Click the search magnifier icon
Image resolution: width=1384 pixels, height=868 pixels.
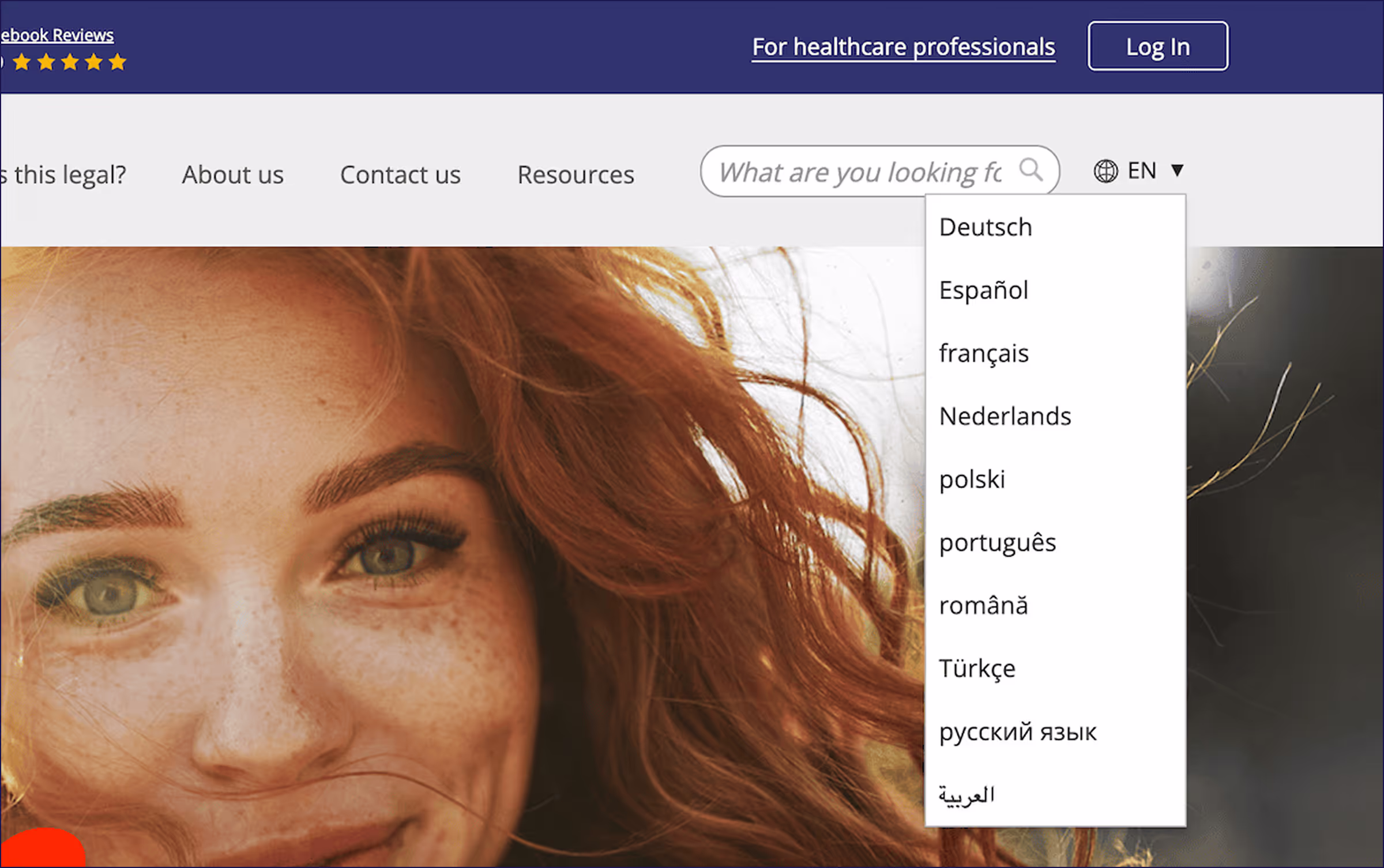tap(1031, 170)
